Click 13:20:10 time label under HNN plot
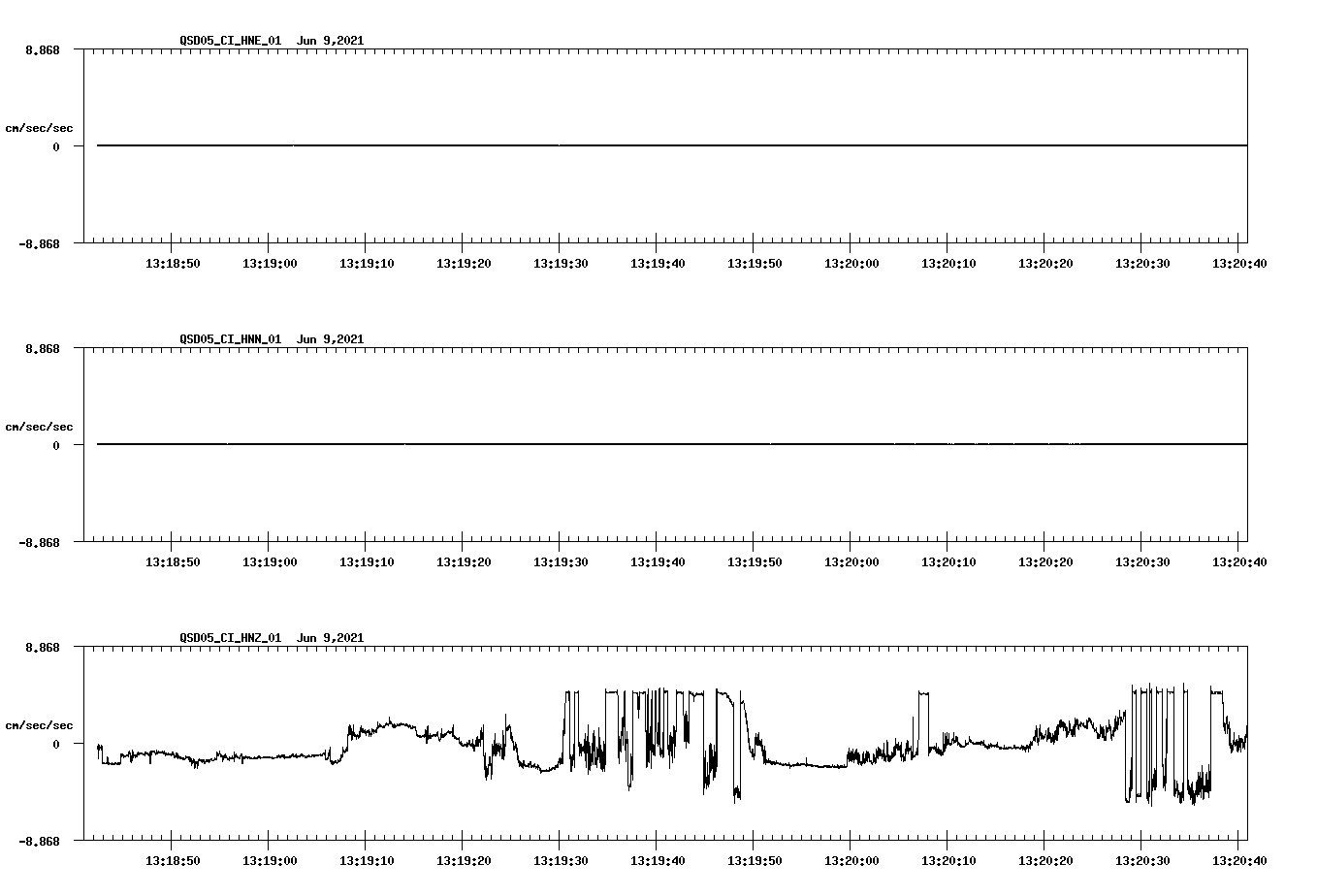Viewport: 1317px width, 896px height. click(948, 561)
